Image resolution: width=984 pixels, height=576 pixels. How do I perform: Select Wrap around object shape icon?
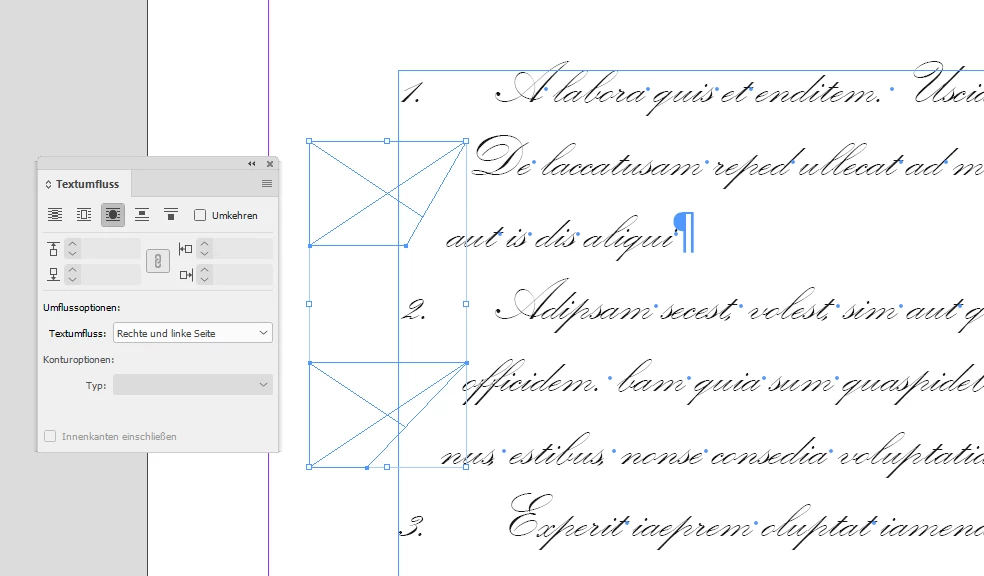(113, 215)
